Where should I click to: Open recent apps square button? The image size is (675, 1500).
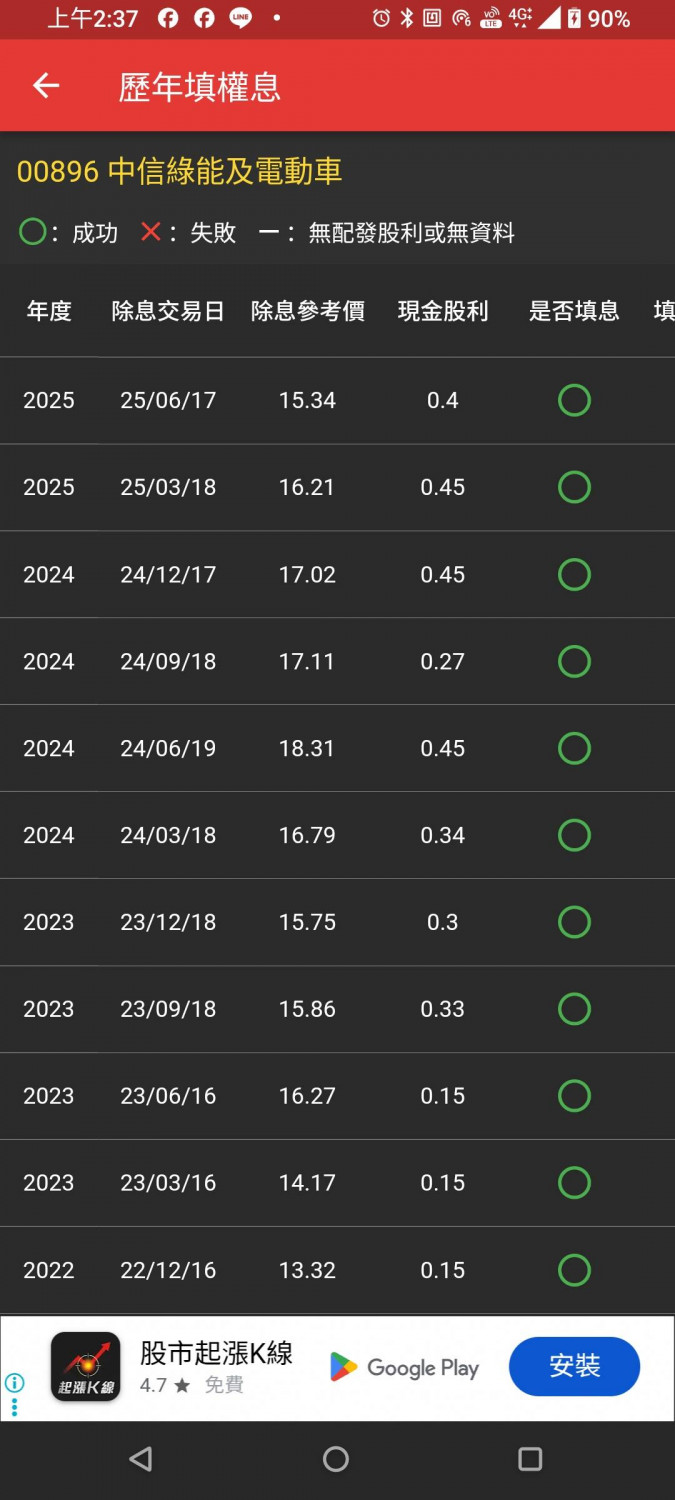pos(530,1459)
